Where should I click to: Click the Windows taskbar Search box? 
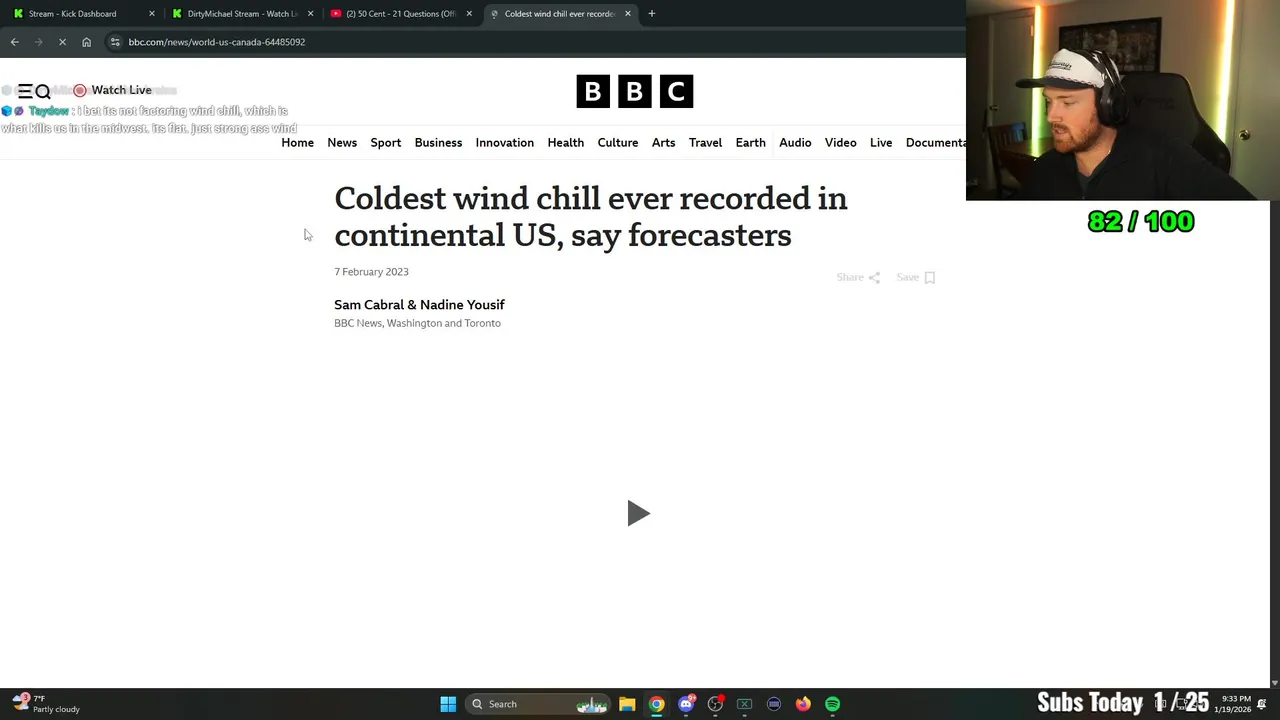point(537,704)
